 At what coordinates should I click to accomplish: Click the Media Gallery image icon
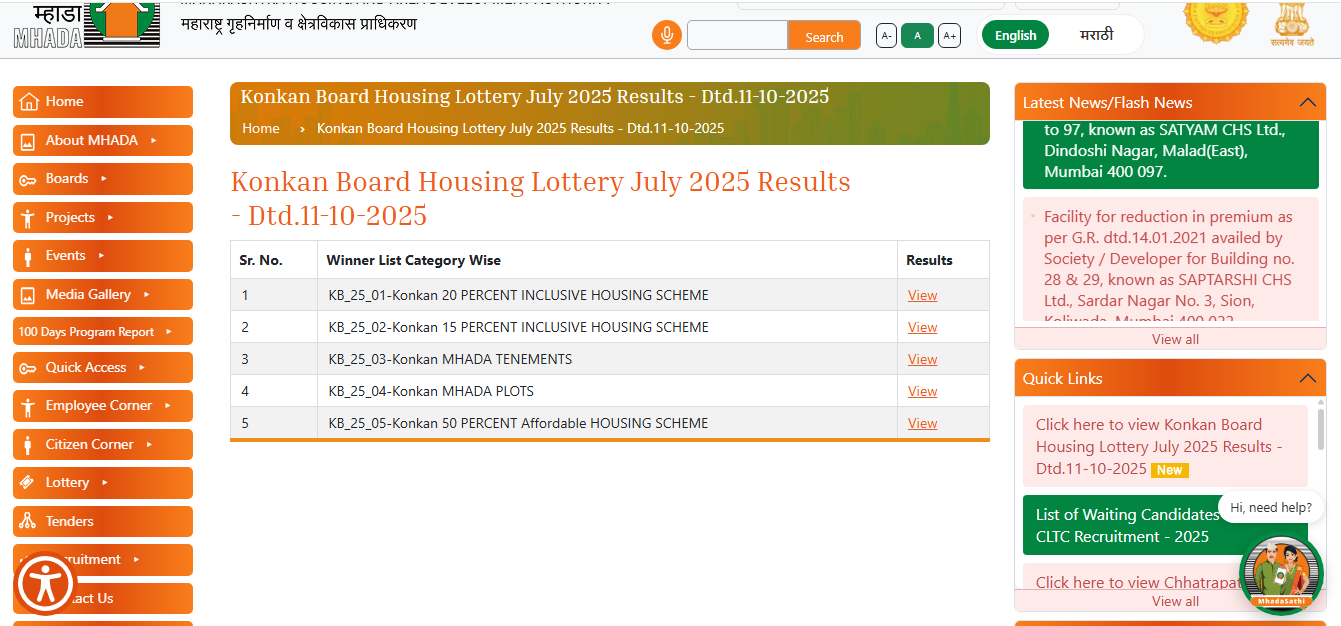pyautogui.click(x=28, y=294)
